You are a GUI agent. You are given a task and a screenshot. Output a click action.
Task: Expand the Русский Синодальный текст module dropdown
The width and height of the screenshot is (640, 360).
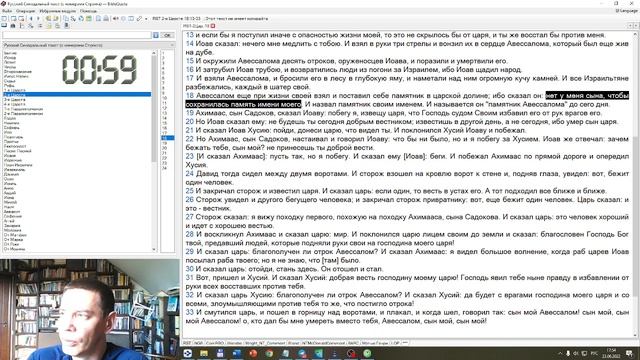(x=173, y=45)
